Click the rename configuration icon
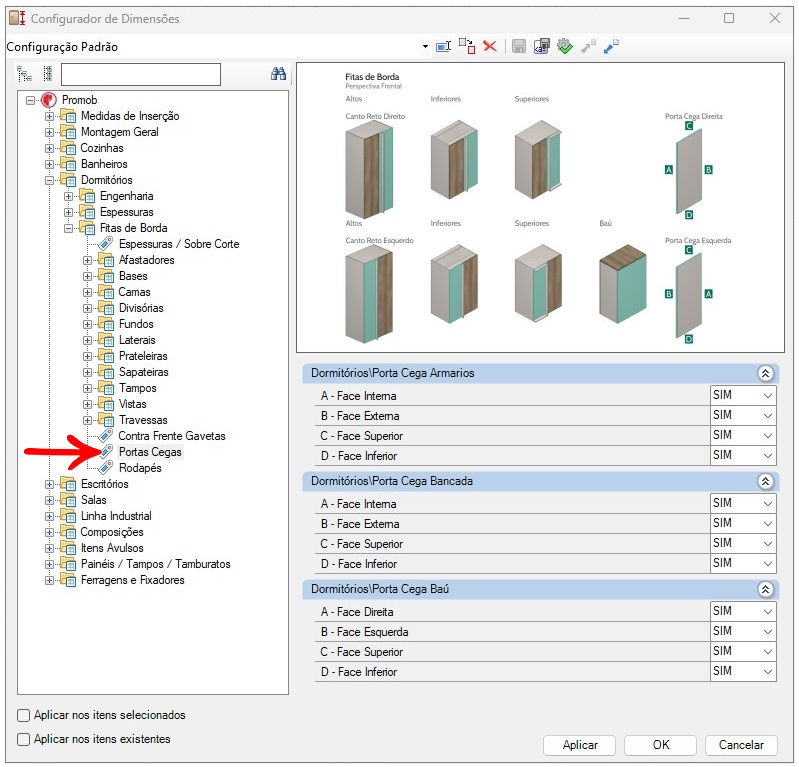 [444, 46]
